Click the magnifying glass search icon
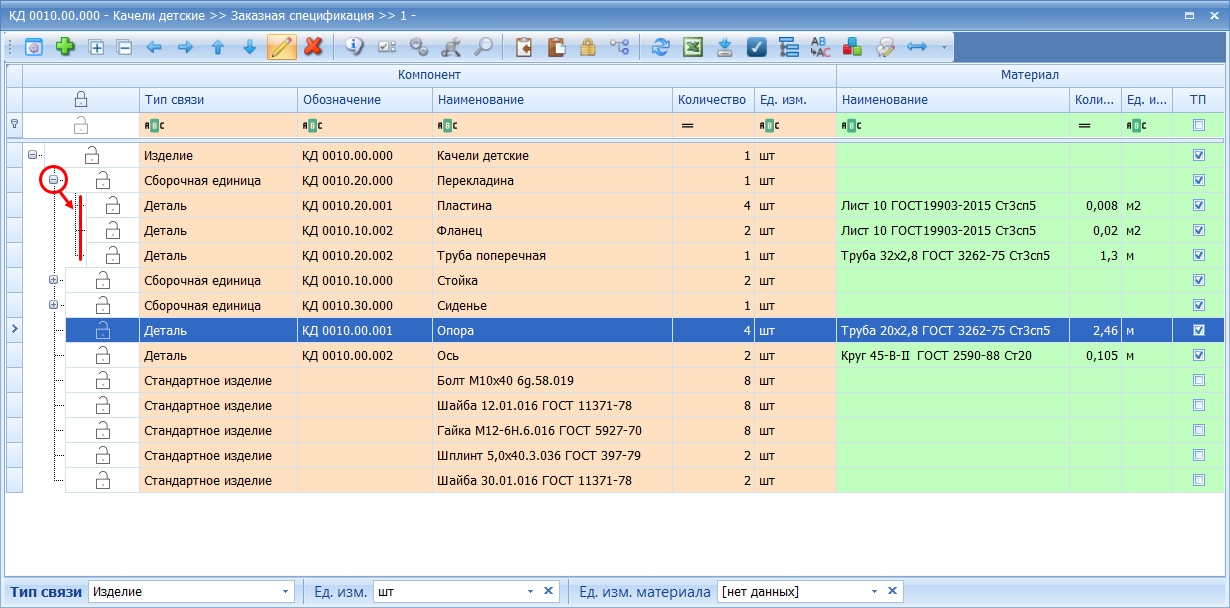The image size is (1230, 608). coord(483,47)
